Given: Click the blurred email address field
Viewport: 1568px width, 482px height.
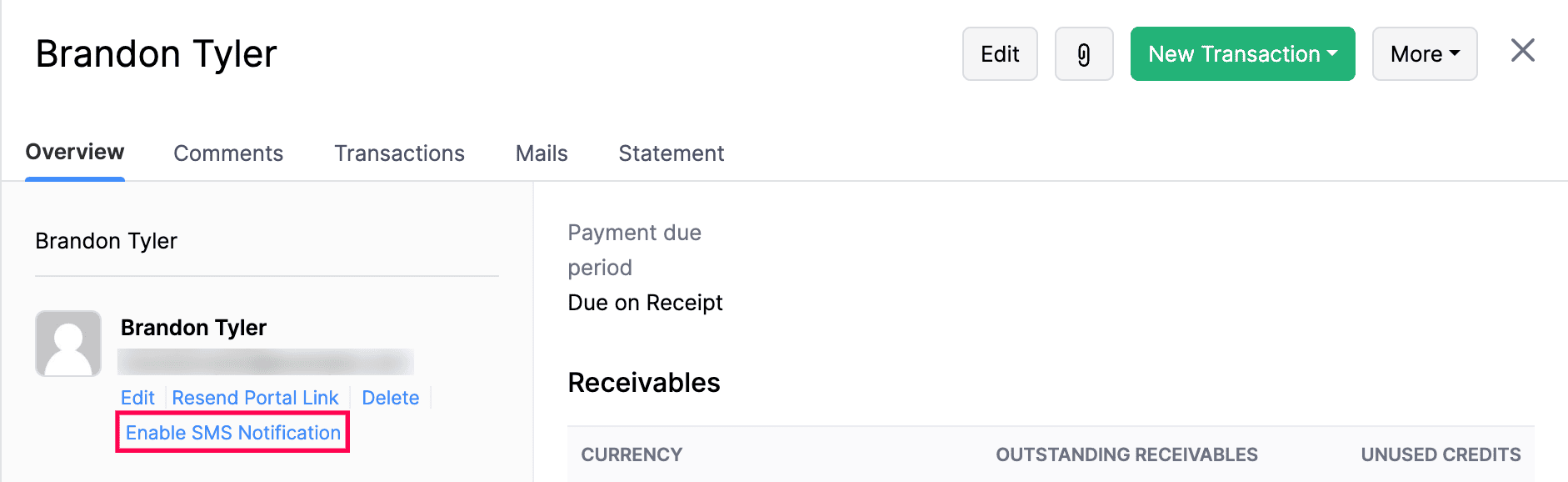Looking at the screenshot, I should (x=267, y=362).
